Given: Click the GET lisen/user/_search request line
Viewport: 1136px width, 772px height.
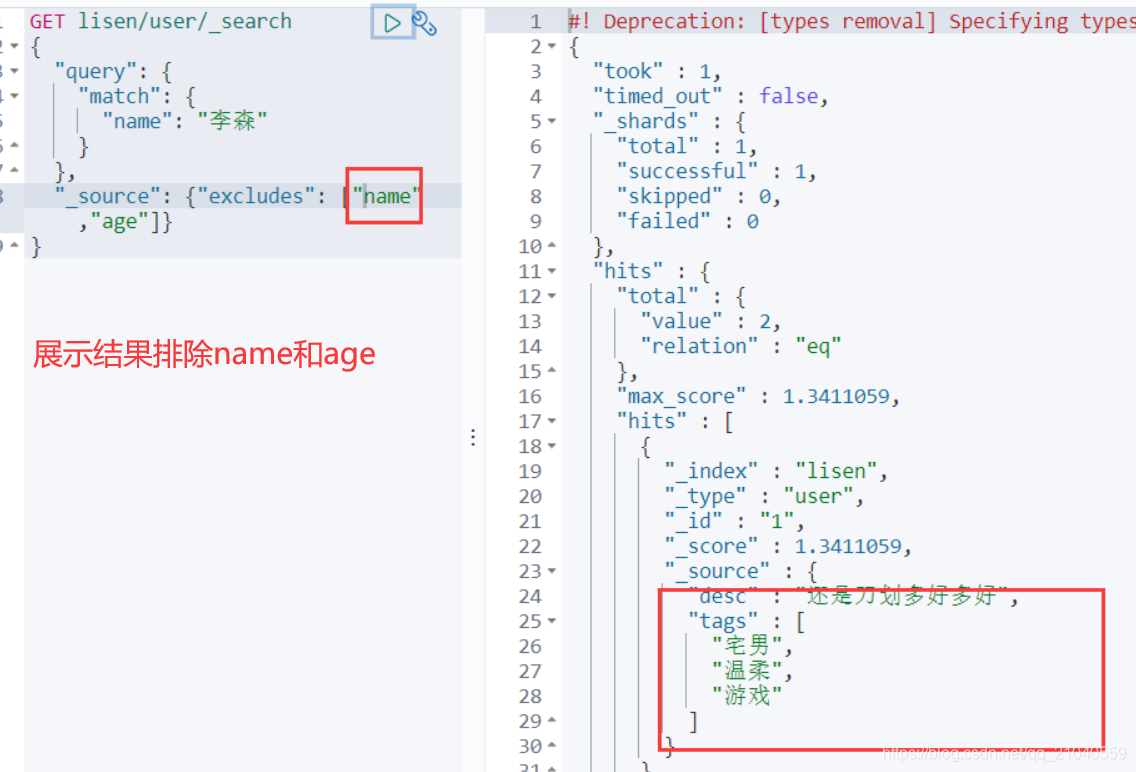Looking at the screenshot, I should pos(161,22).
